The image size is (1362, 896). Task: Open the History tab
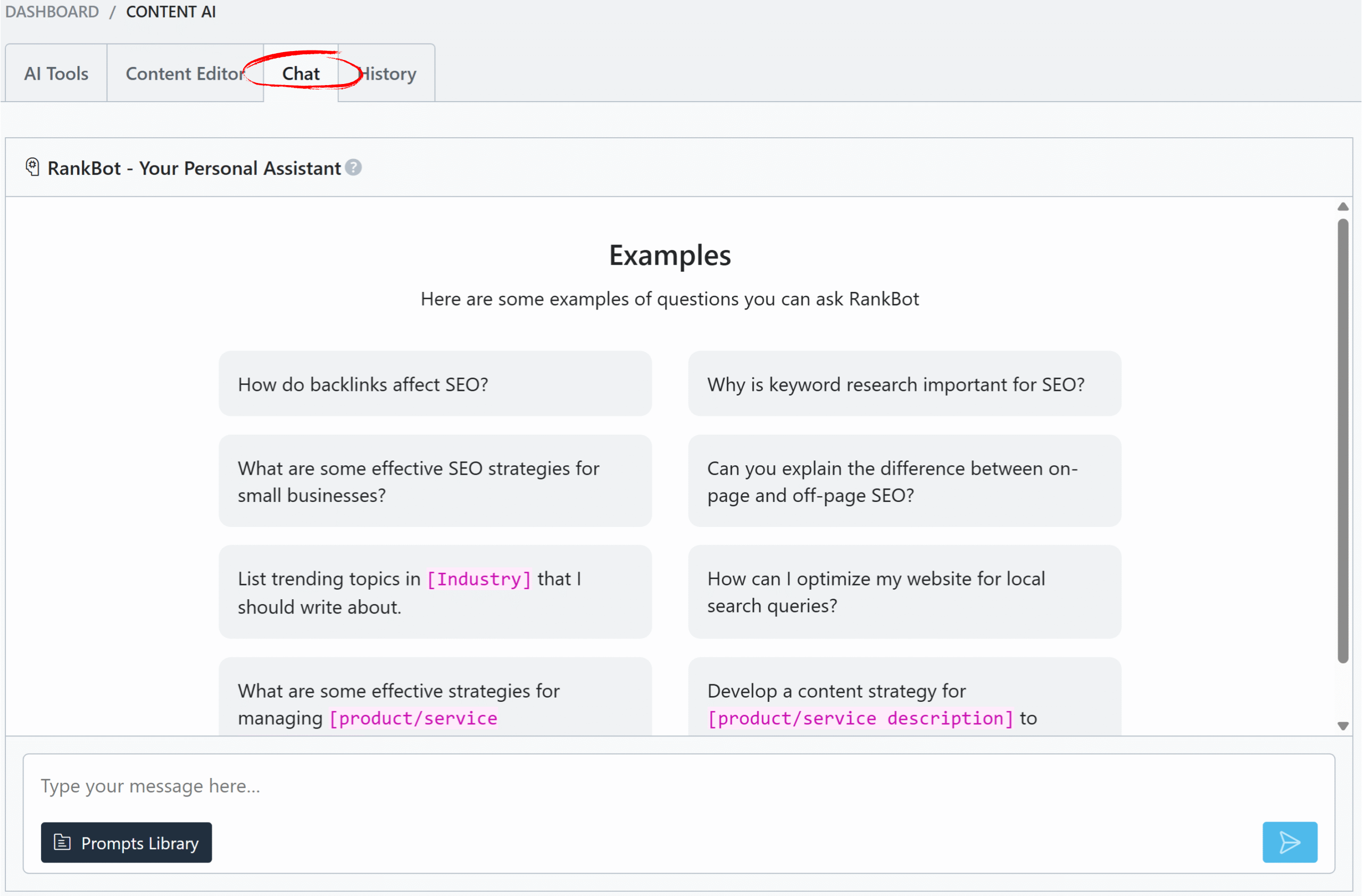[387, 73]
